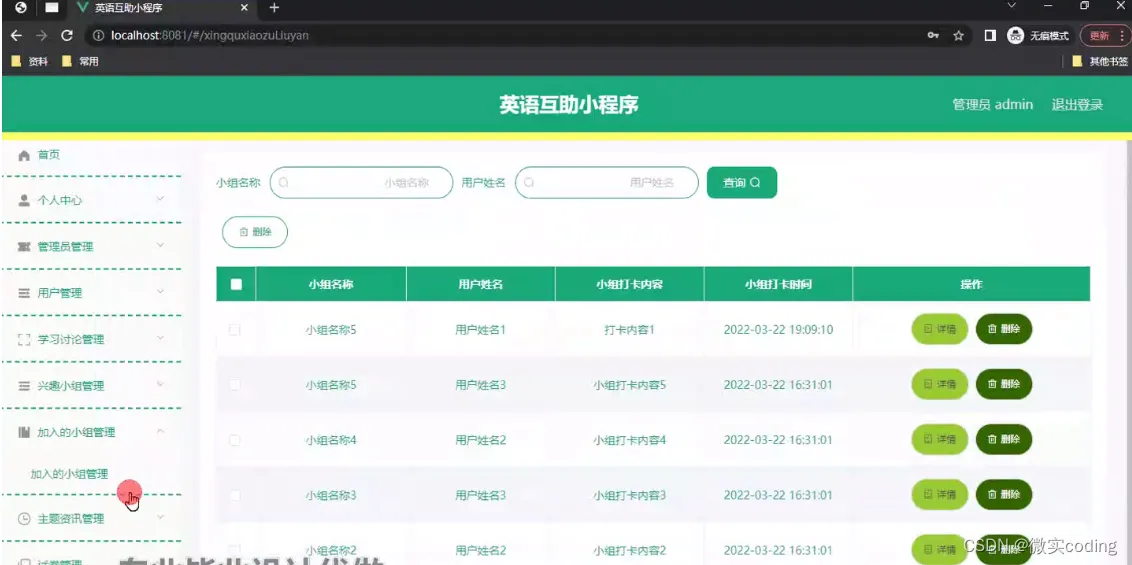Viewport: 1132px width, 565px height.
Task: Expand the 个人中心 chevron
Action: (x=160, y=199)
